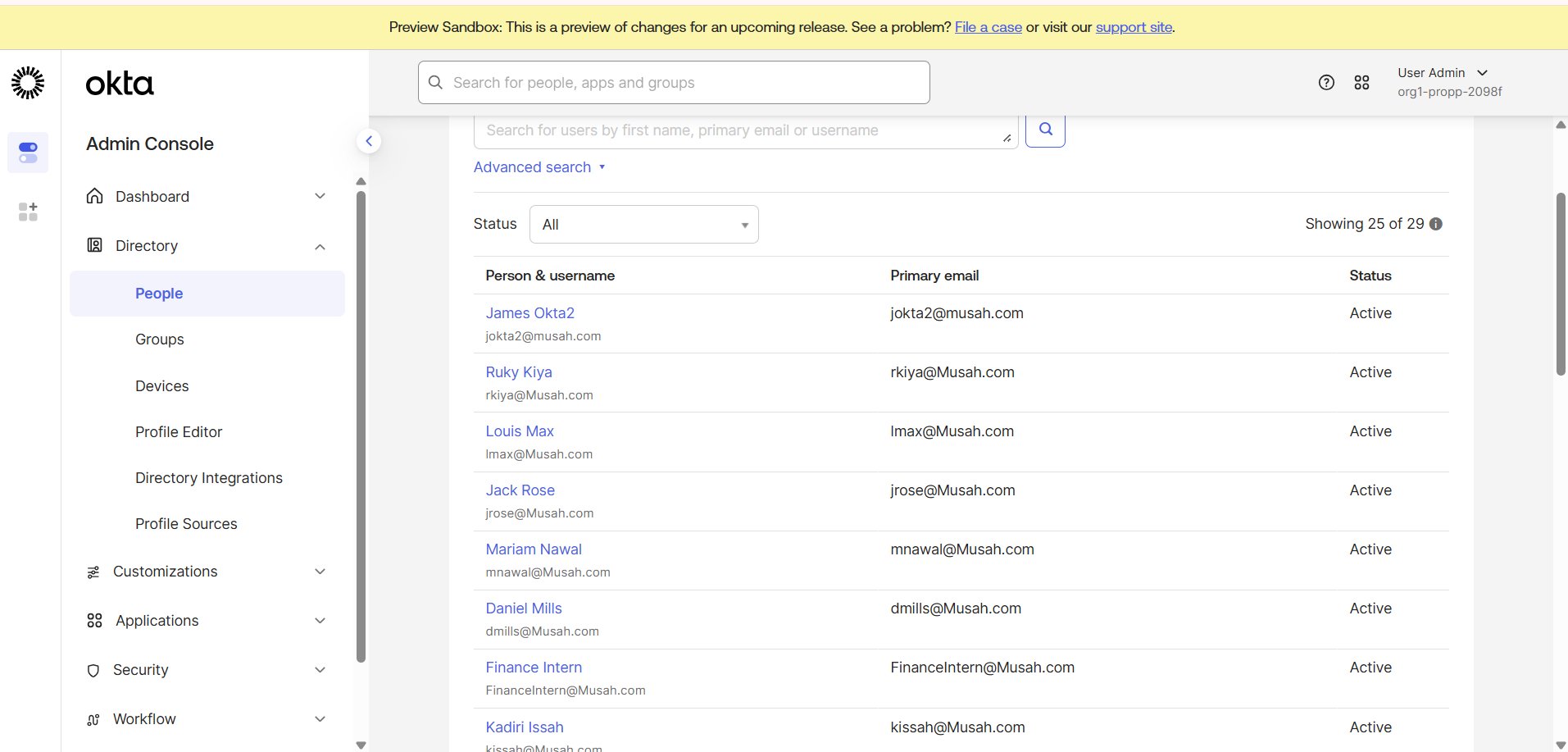Collapse the sidebar with the left chevron button
The height and width of the screenshot is (752, 1568).
pyautogui.click(x=369, y=141)
